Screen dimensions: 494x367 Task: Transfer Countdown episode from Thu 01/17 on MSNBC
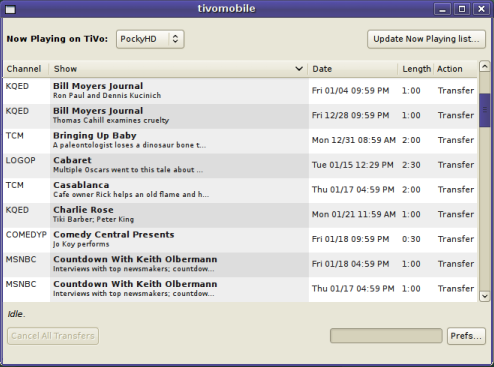456,289
